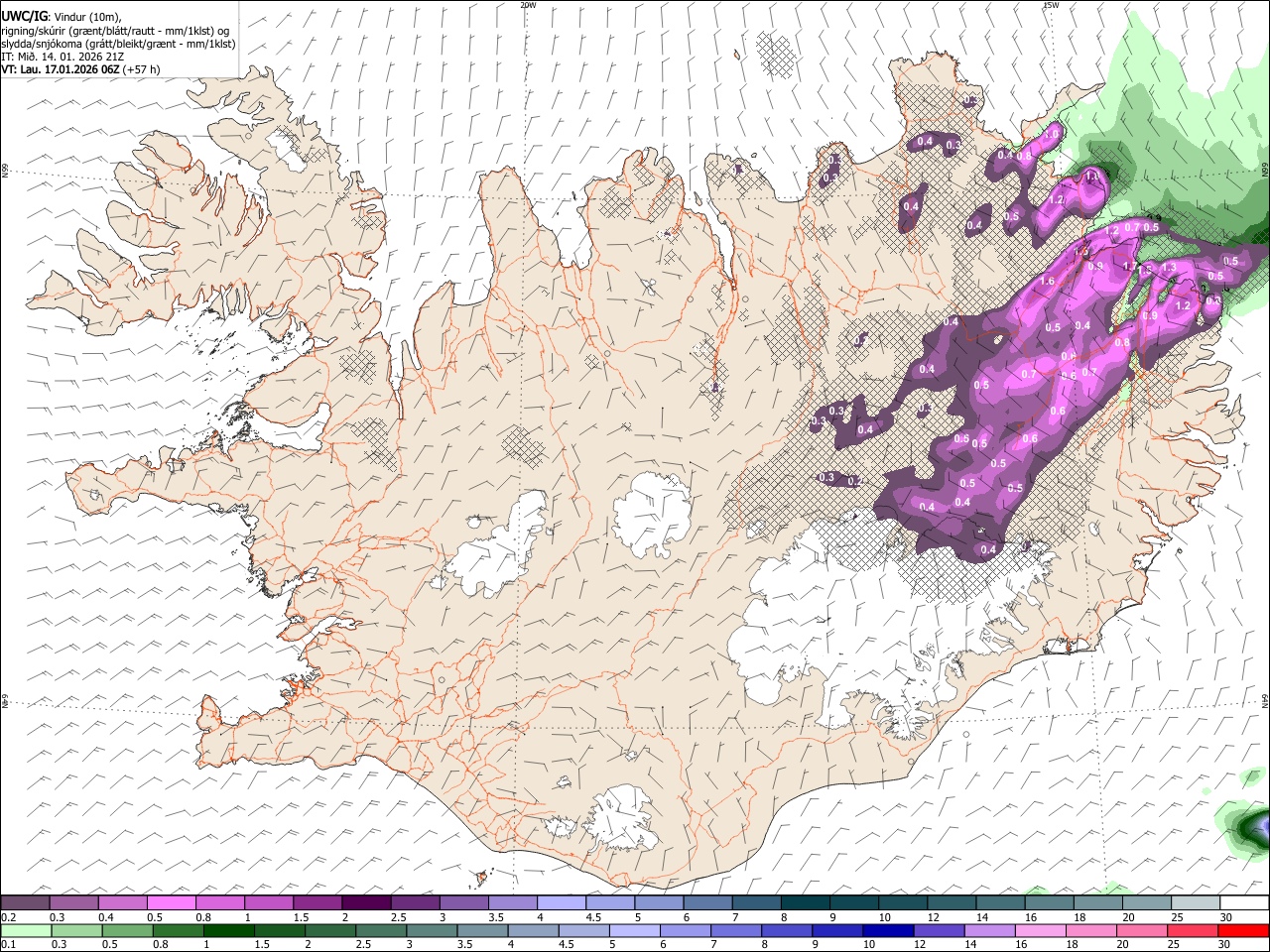1270x952 pixels.
Task: Click the 'UWC/IG' title text
Action: pos(25,15)
